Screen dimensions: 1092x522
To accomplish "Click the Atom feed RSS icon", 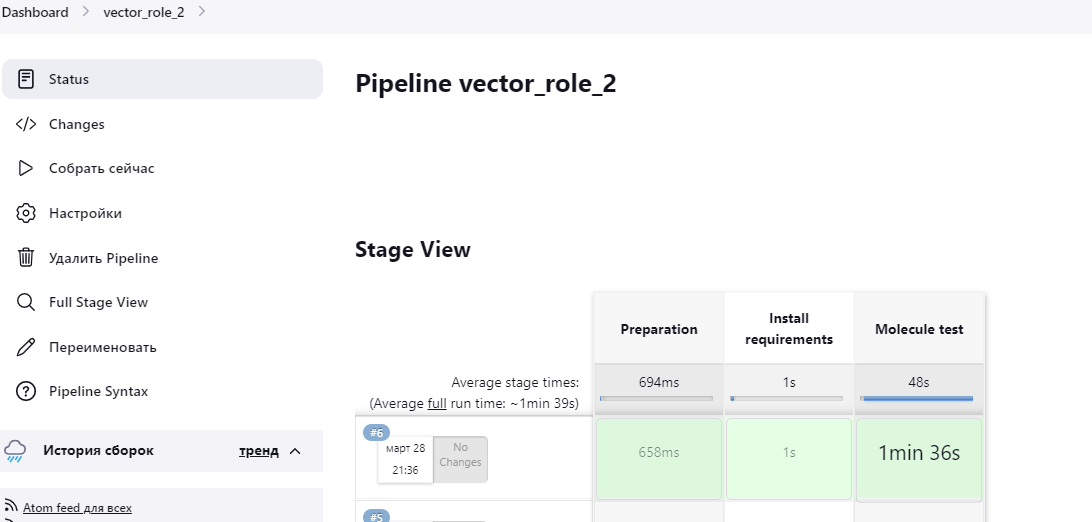I will pyautogui.click(x=11, y=507).
